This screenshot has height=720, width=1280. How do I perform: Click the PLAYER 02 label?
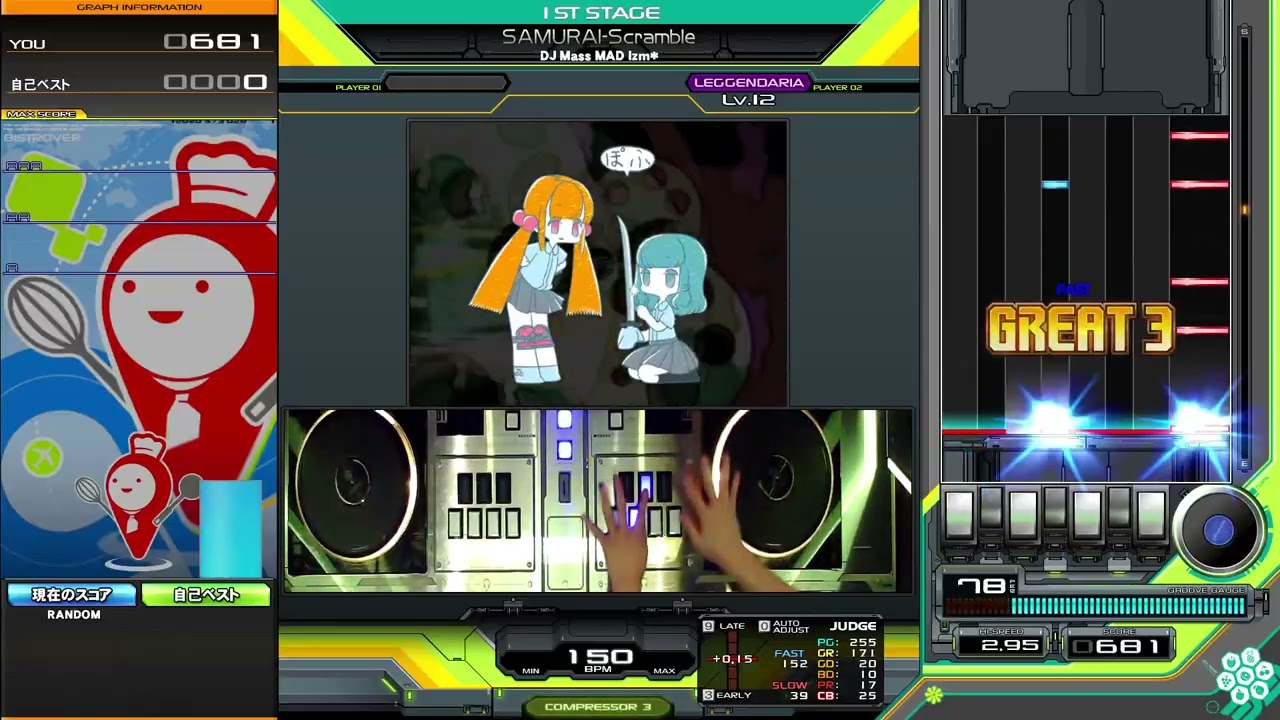(837, 88)
